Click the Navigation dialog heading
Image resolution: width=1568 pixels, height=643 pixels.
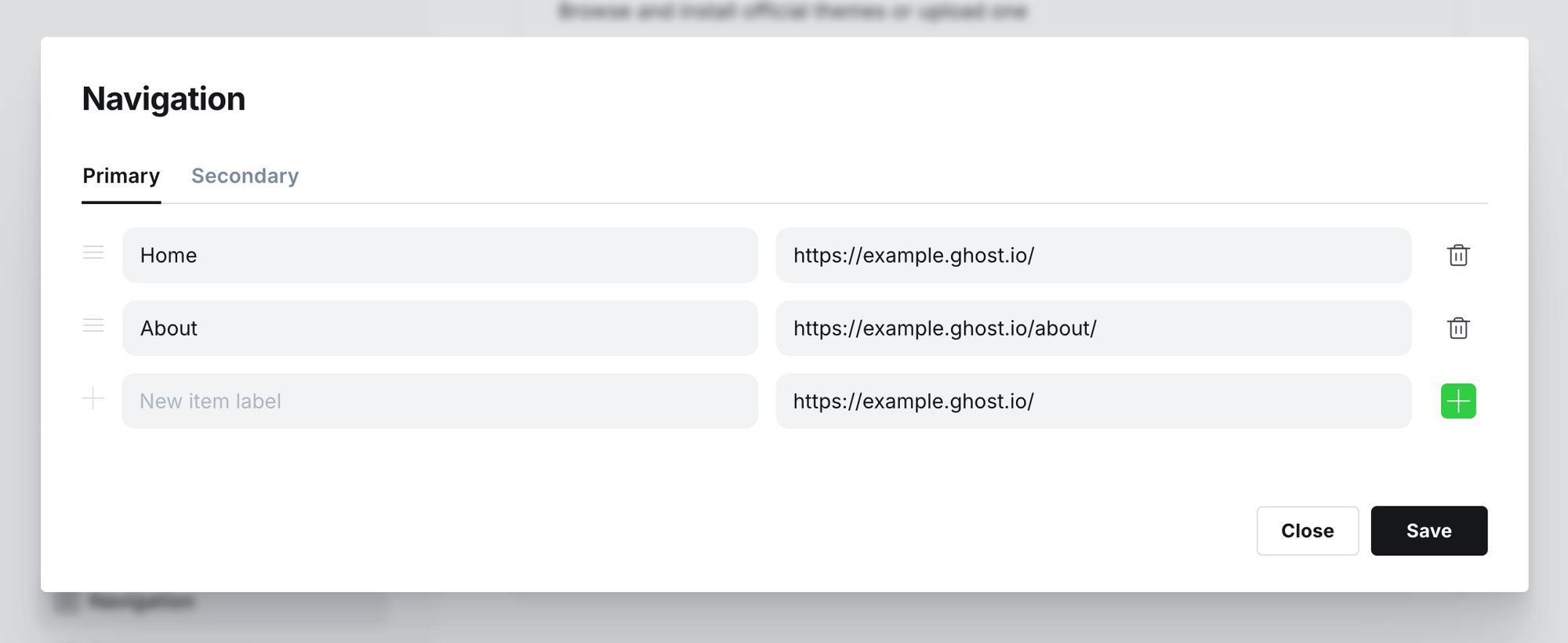pyautogui.click(x=164, y=100)
